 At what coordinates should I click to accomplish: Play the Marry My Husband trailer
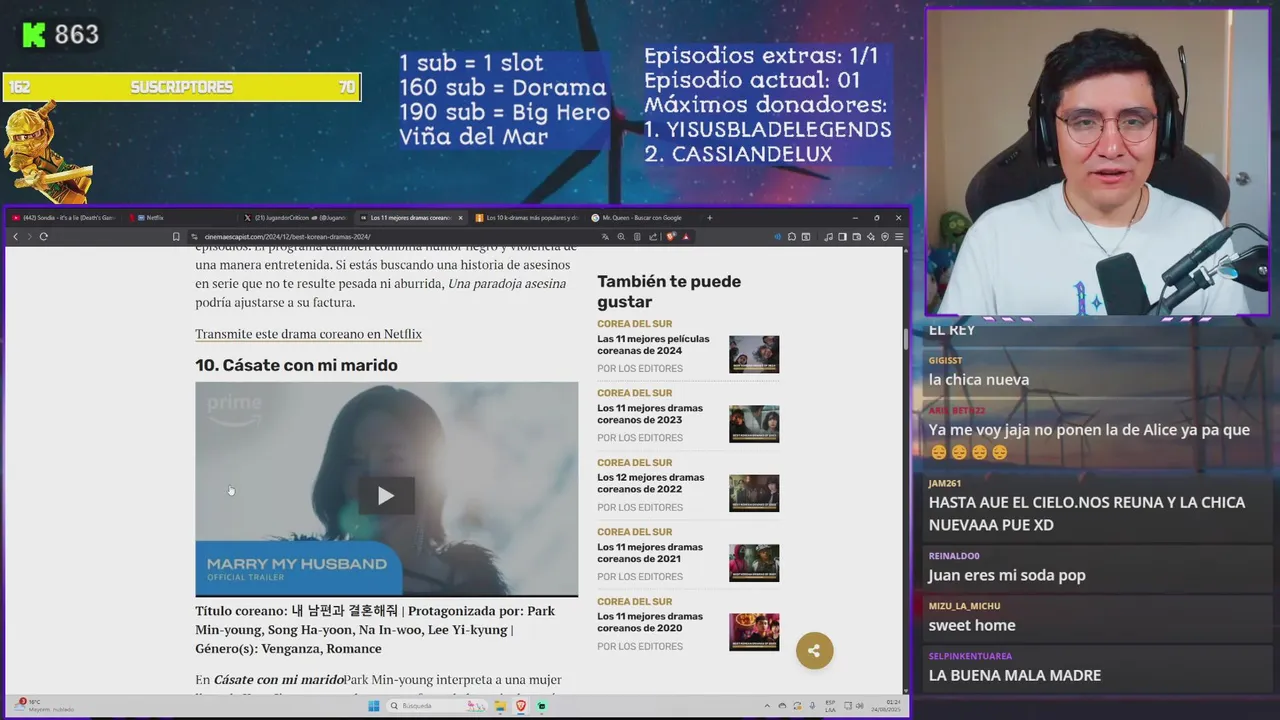(386, 495)
